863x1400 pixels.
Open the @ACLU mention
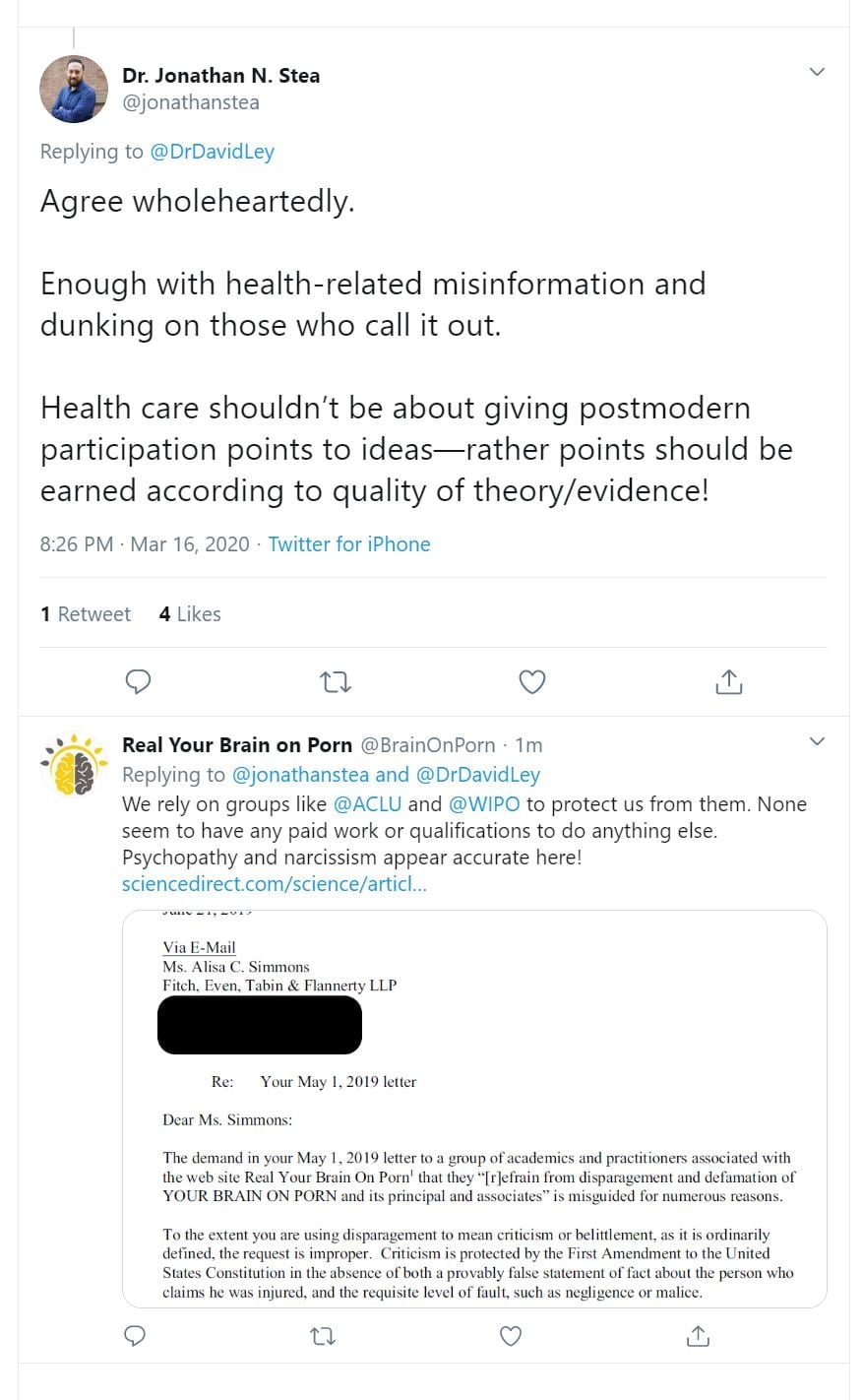click(x=367, y=804)
